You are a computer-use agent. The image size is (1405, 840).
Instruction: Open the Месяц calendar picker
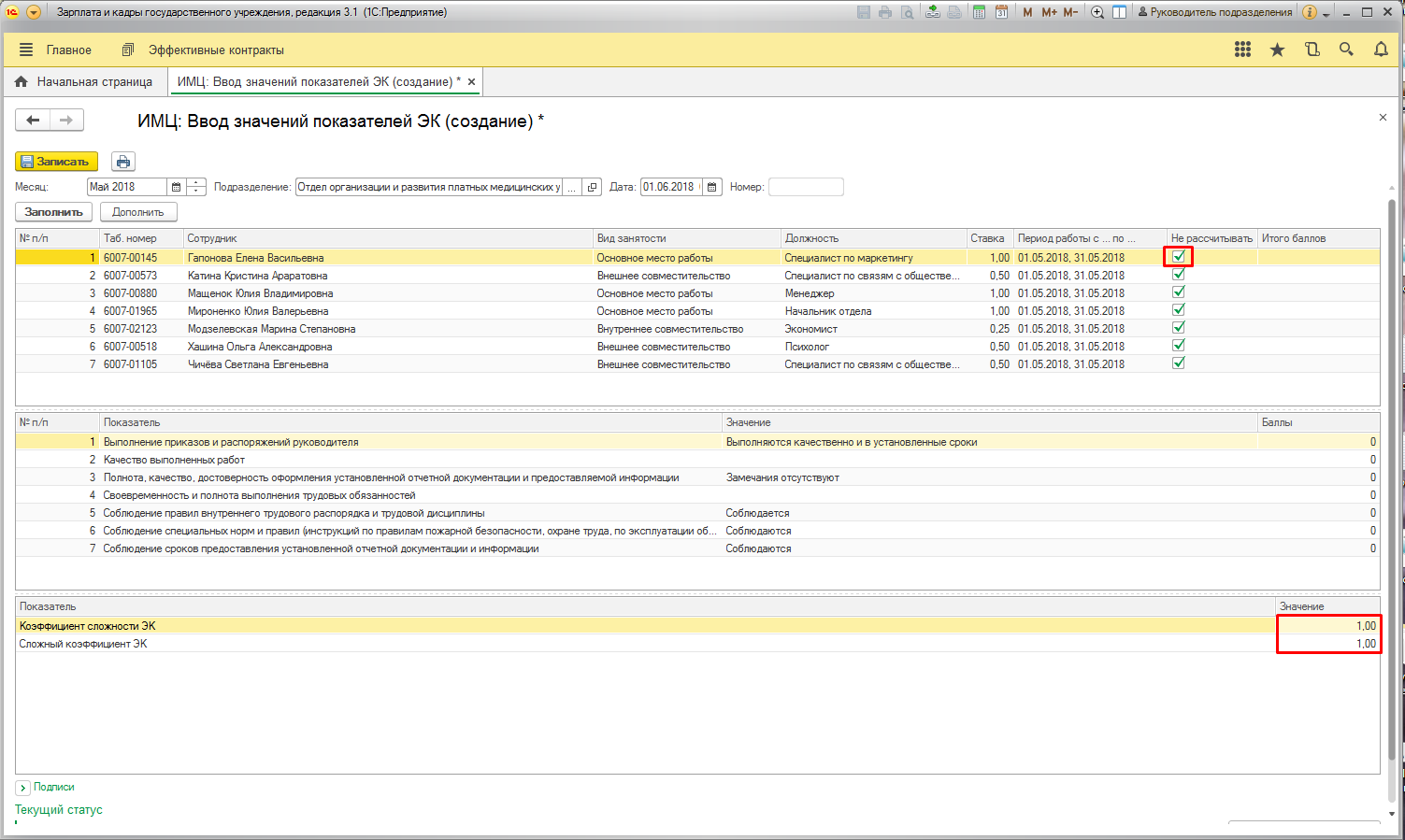[176, 187]
